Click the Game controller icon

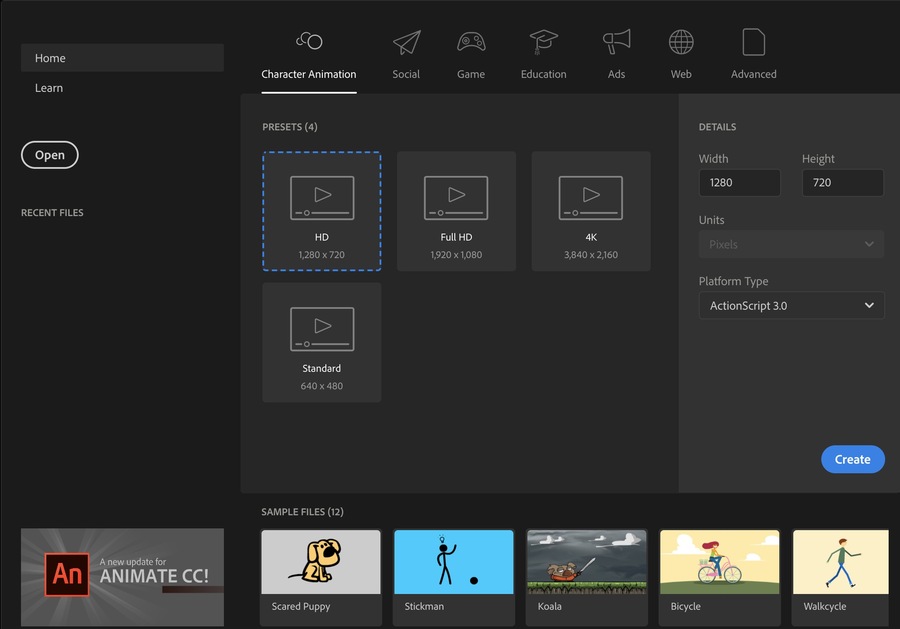(471, 42)
